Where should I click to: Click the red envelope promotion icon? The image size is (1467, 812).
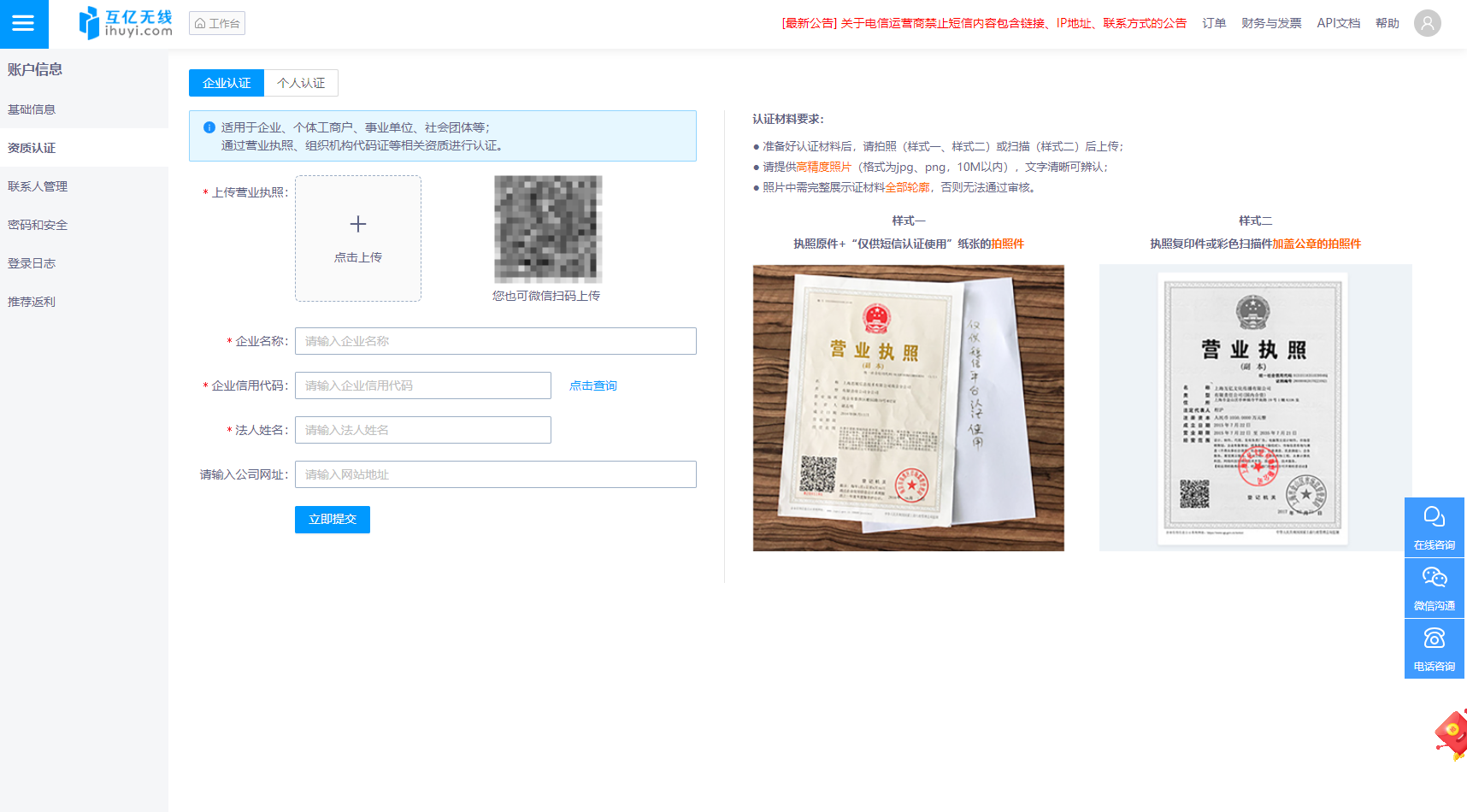click(1452, 734)
